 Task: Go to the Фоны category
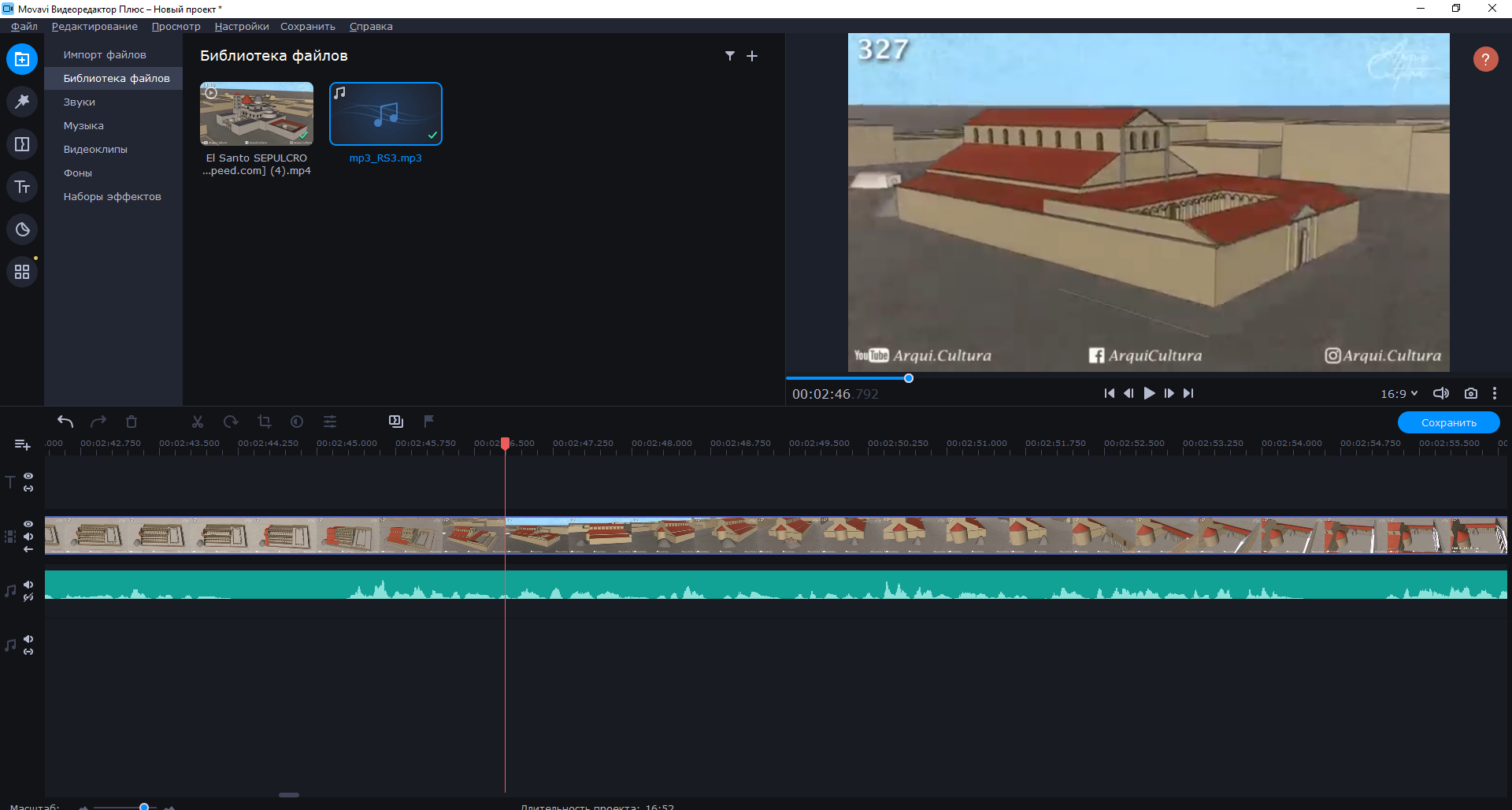pyautogui.click(x=113, y=173)
